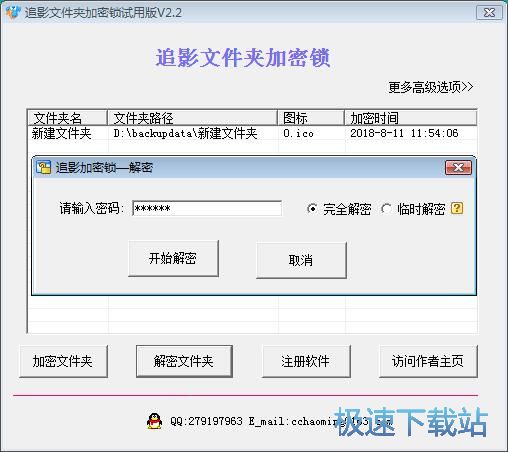Click the app logo in title bar
The height and width of the screenshot is (452, 508).
(x=13, y=13)
